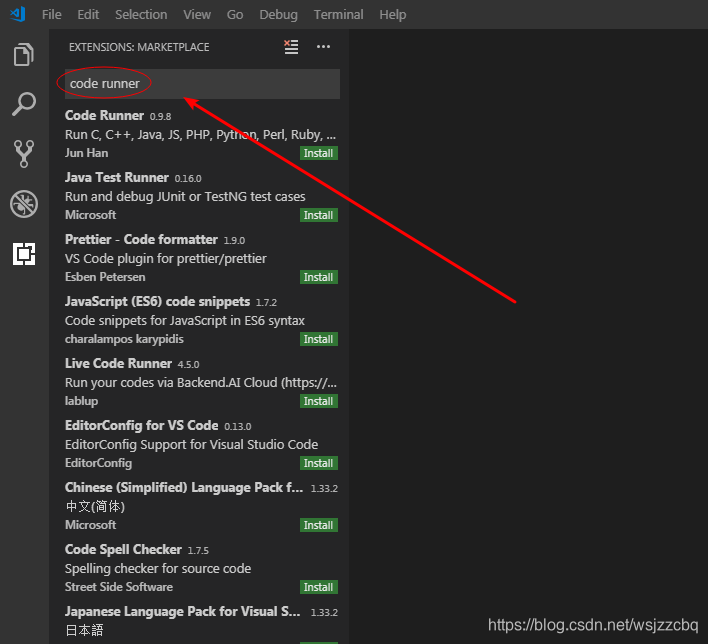Image resolution: width=708 pixels, height=644 pixels.
Task: Click description 'Run and debug JUnit or TestNG test cases'
Action: coord(185,196)
